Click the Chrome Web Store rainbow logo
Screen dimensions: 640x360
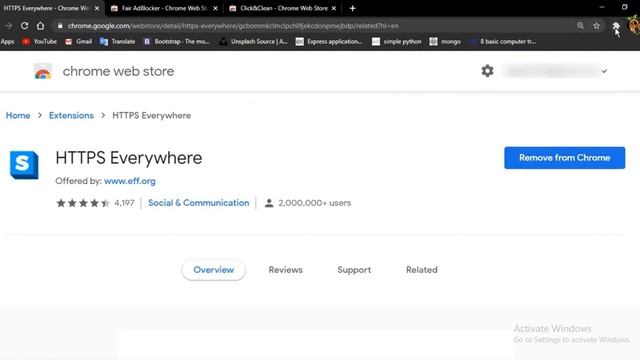tap(43, 71)
